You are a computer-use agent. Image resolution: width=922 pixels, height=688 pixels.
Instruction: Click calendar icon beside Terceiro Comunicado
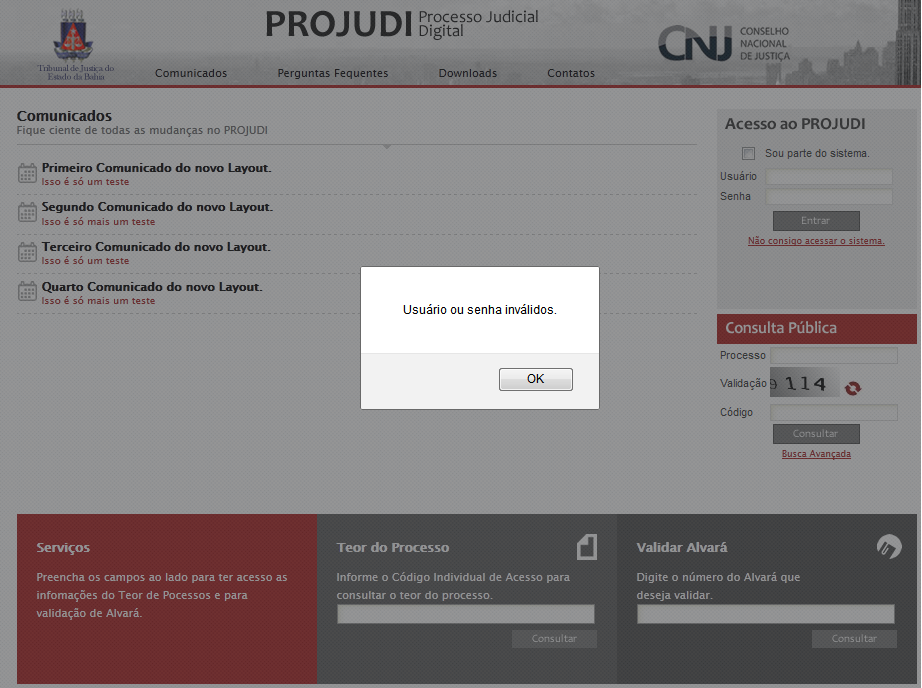pyautogui.click(x=28, y=253)
